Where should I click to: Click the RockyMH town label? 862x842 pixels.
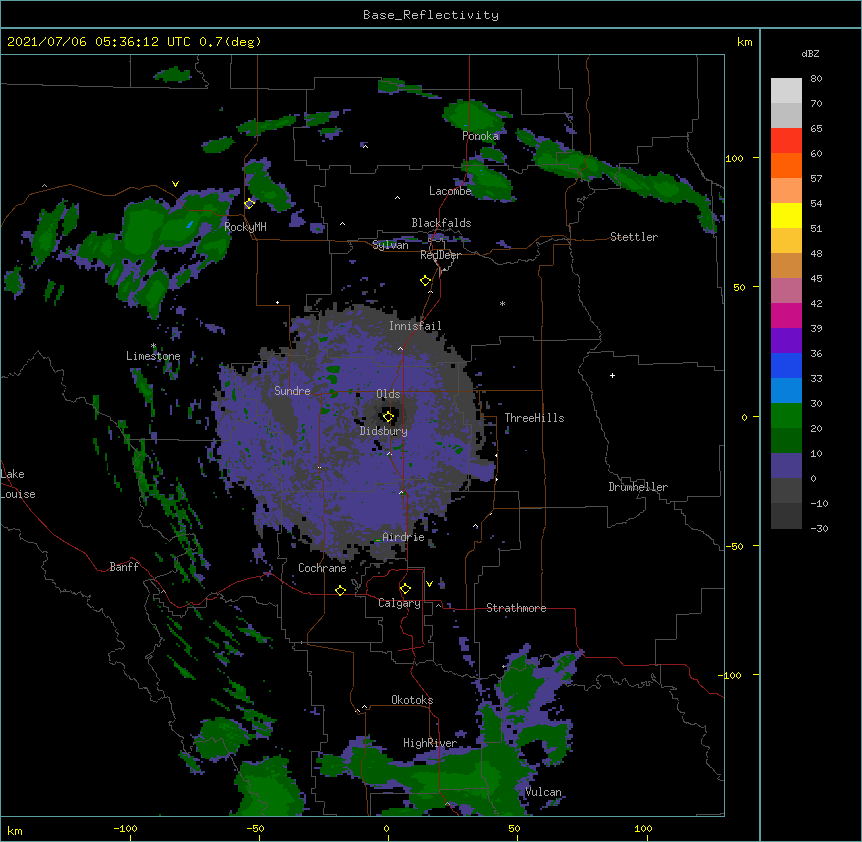245,227
